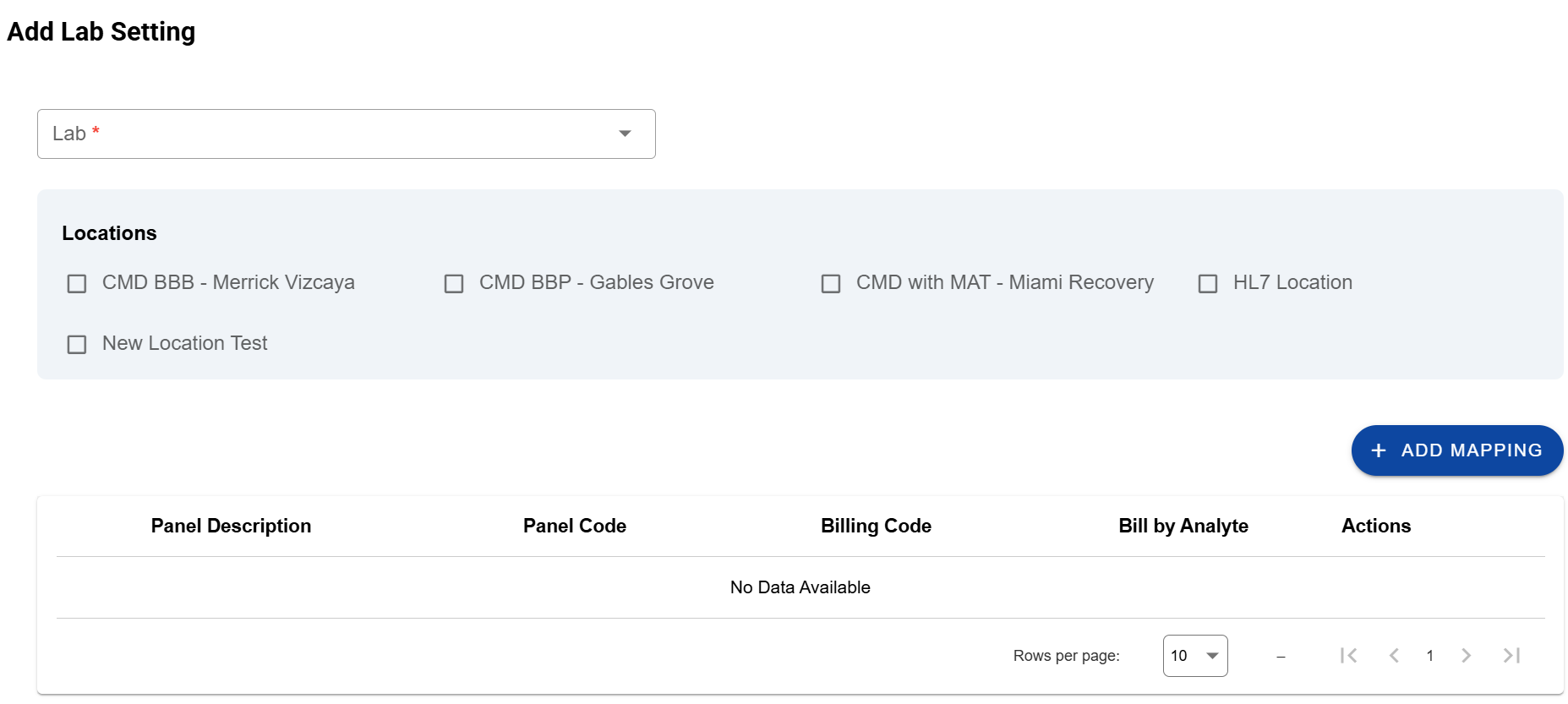Tick CMD with MAT - Miami Recovery

[x=831, y=283]
